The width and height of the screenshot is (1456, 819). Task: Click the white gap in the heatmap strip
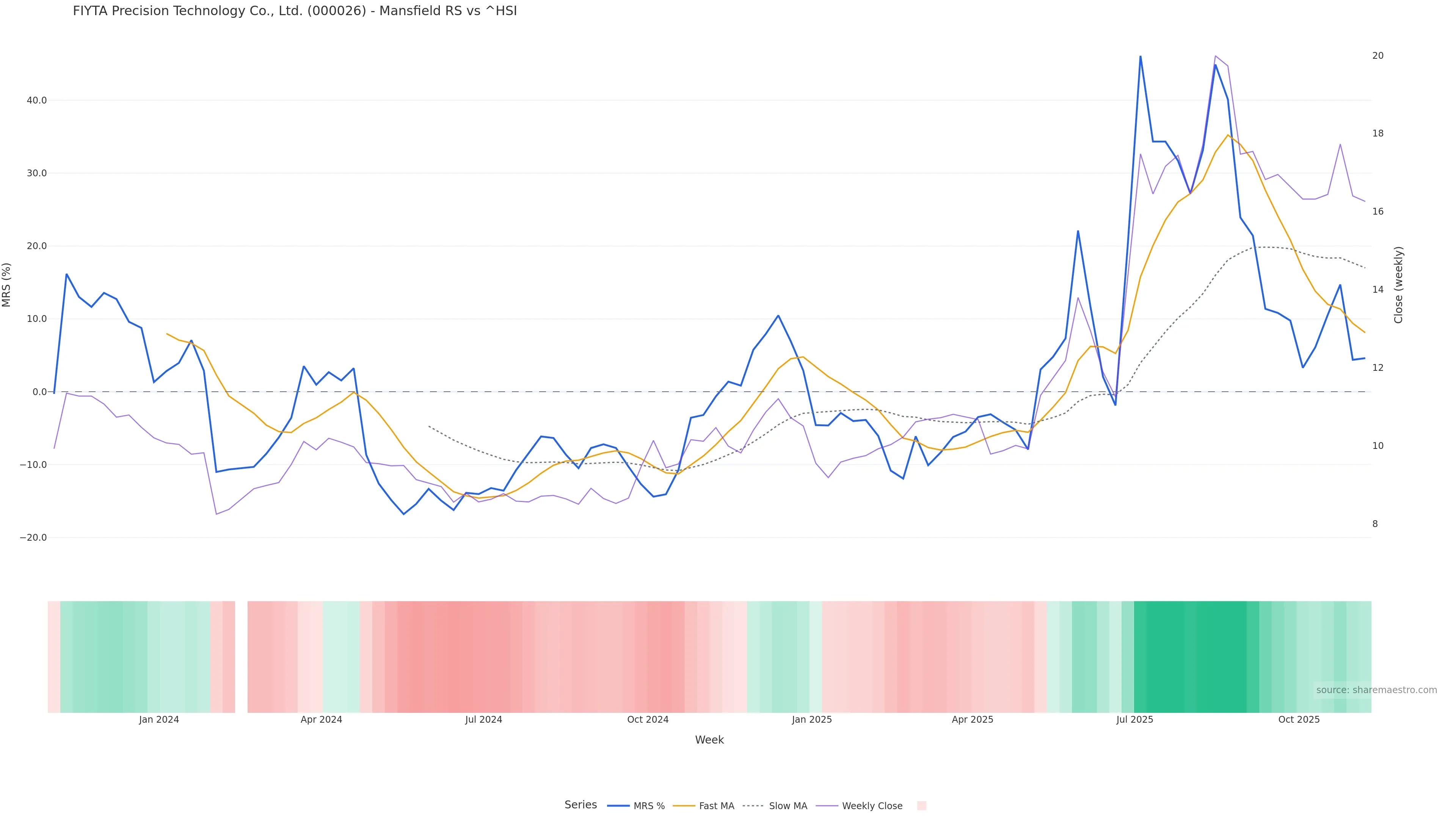point(242,656)
